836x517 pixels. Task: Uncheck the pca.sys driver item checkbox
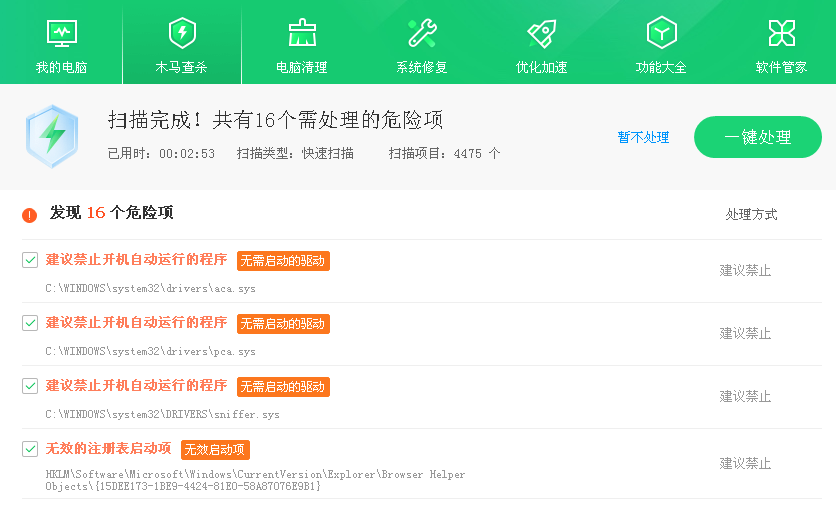[30, 323]
